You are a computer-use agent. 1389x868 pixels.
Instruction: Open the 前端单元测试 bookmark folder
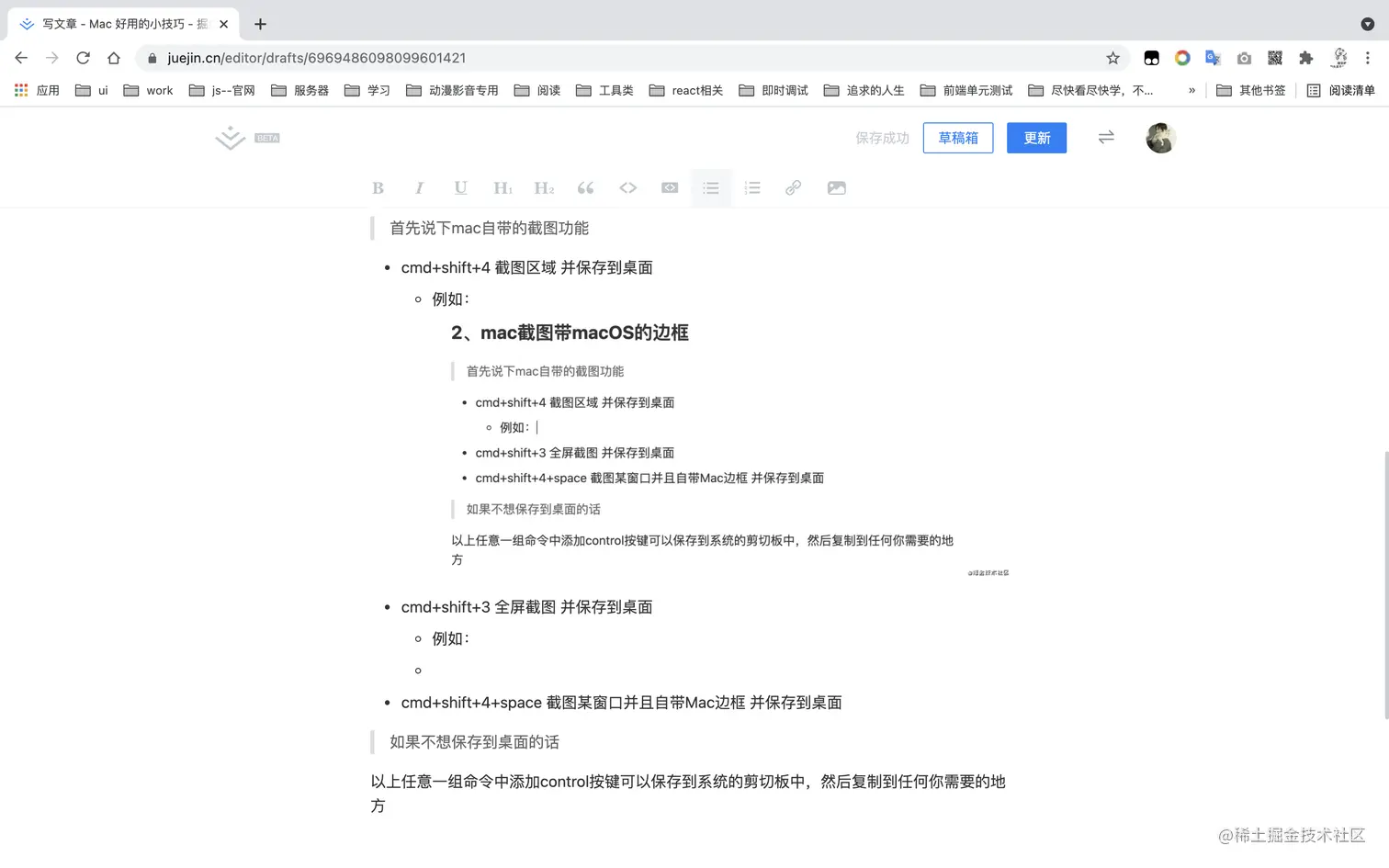coord(966,90)
